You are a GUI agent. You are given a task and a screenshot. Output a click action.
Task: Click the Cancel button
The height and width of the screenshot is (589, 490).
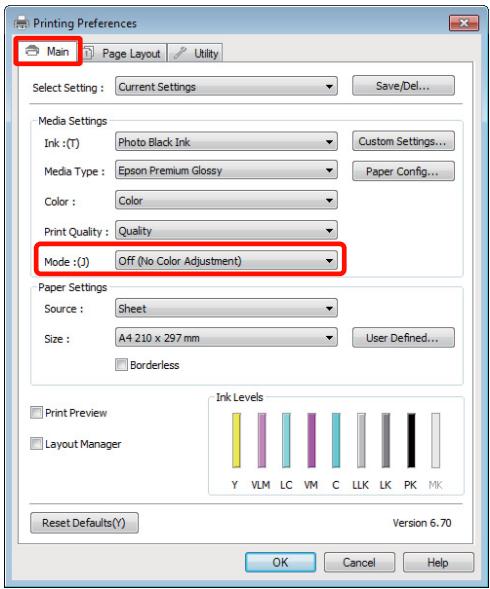(x=359, y=562)
